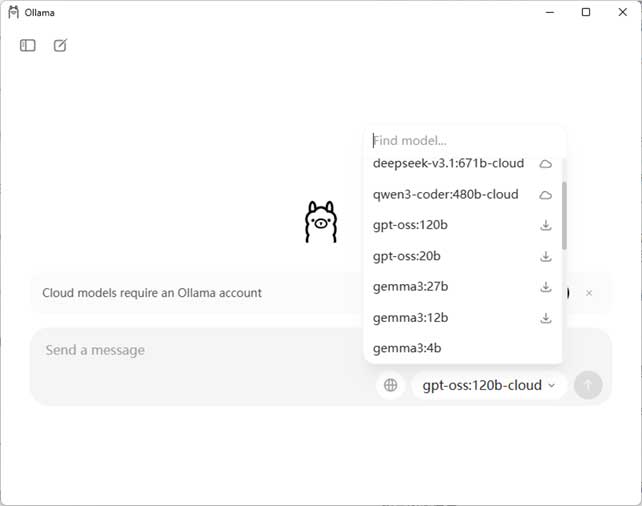642x506 pixels.
Task: Toggle web search globe button
Action: [391, 385]
